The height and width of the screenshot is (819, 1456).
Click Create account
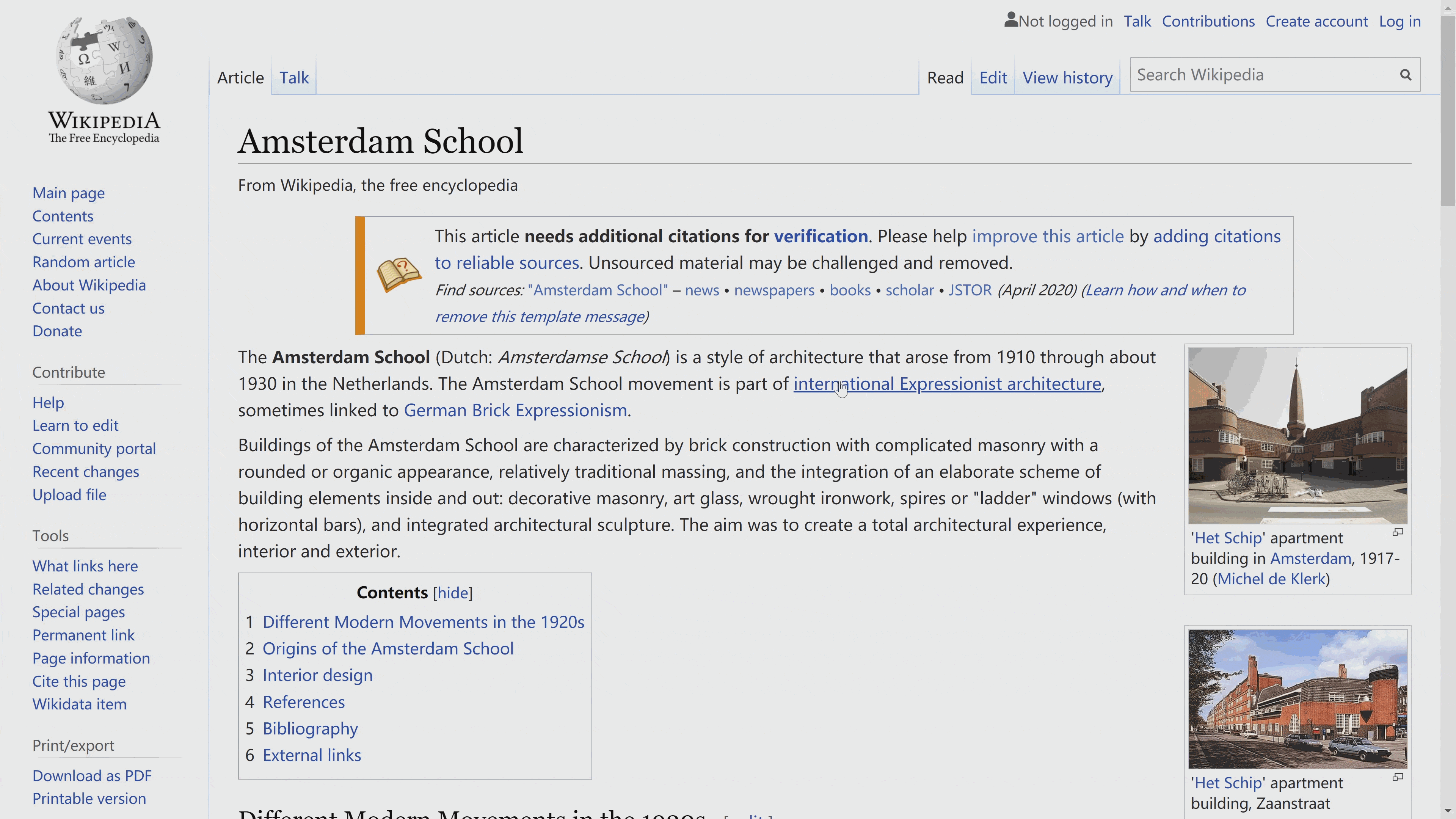pos(1316,22)
